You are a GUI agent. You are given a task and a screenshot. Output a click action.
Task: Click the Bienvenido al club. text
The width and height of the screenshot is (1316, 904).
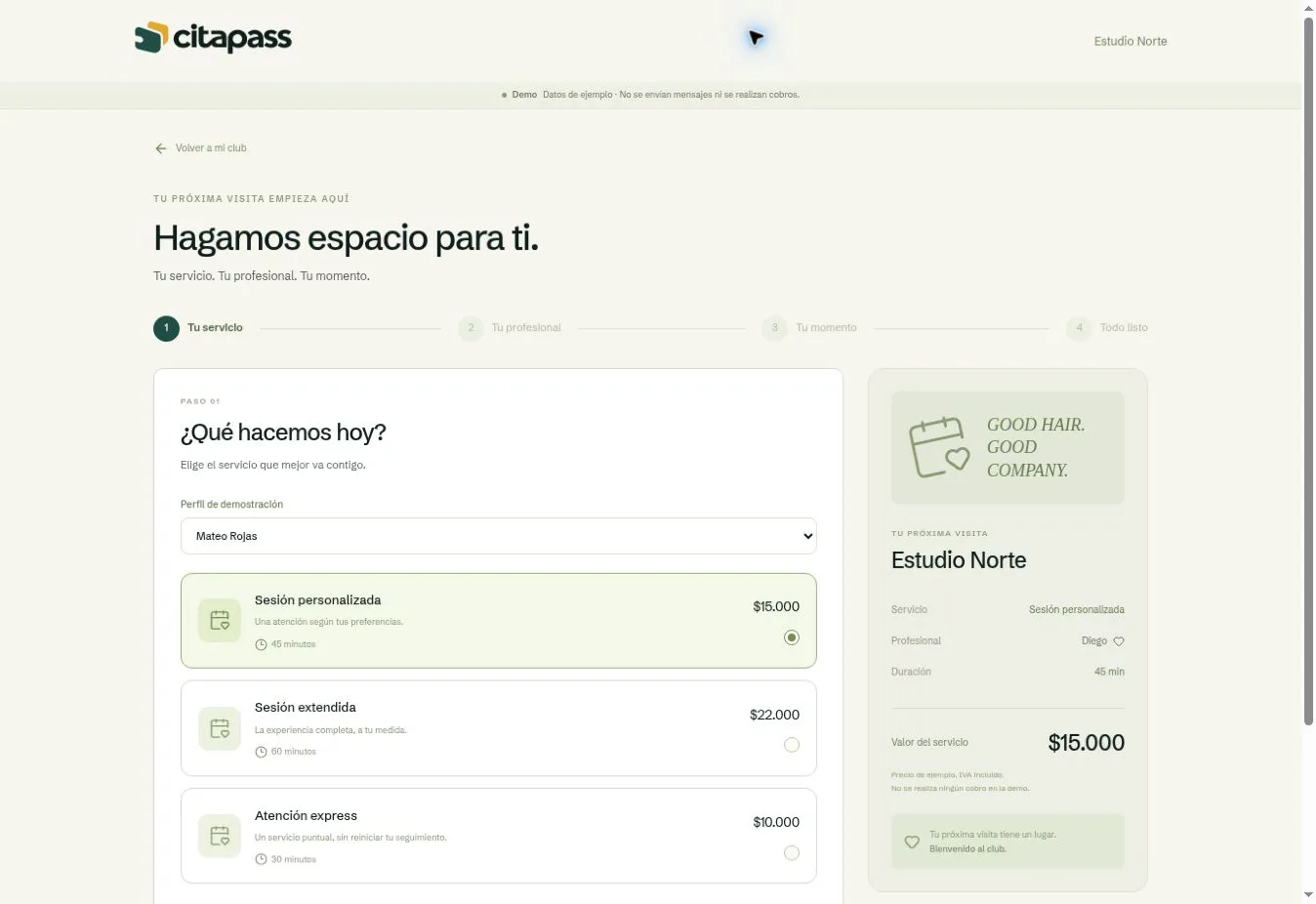967,849
